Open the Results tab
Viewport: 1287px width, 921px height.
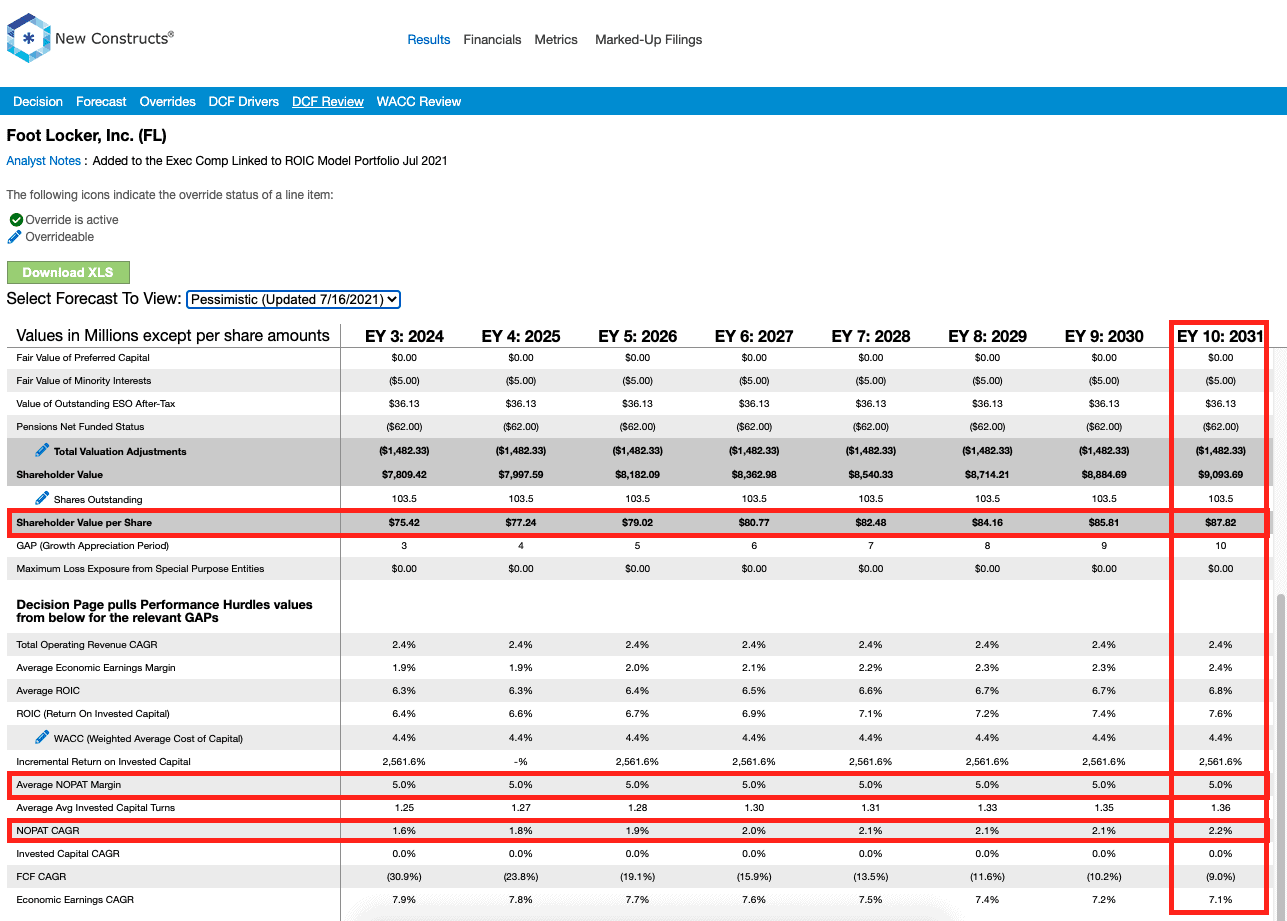(429, 40)
